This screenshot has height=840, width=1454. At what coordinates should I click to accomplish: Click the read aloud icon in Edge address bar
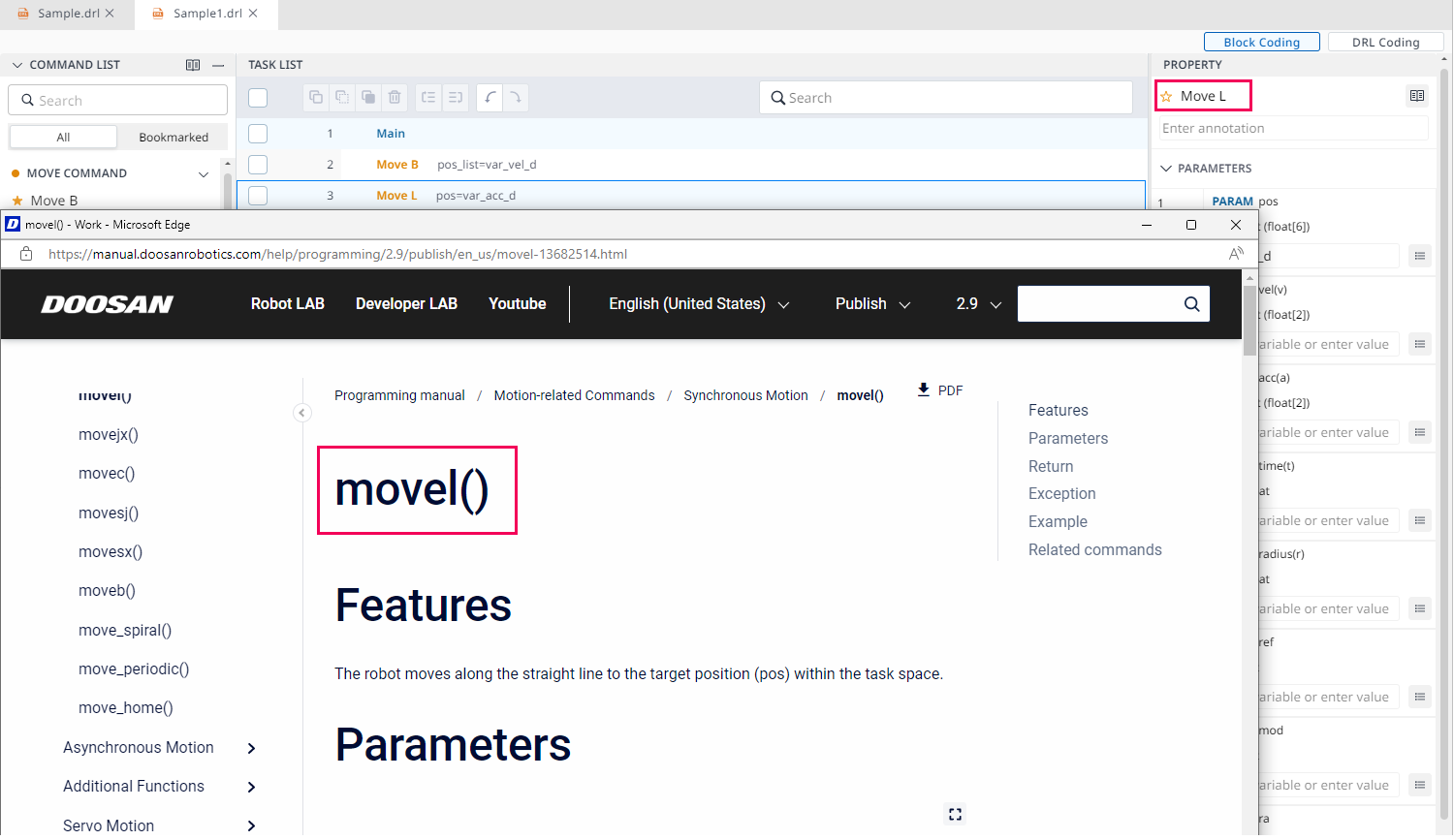(x=1236, y=254)
